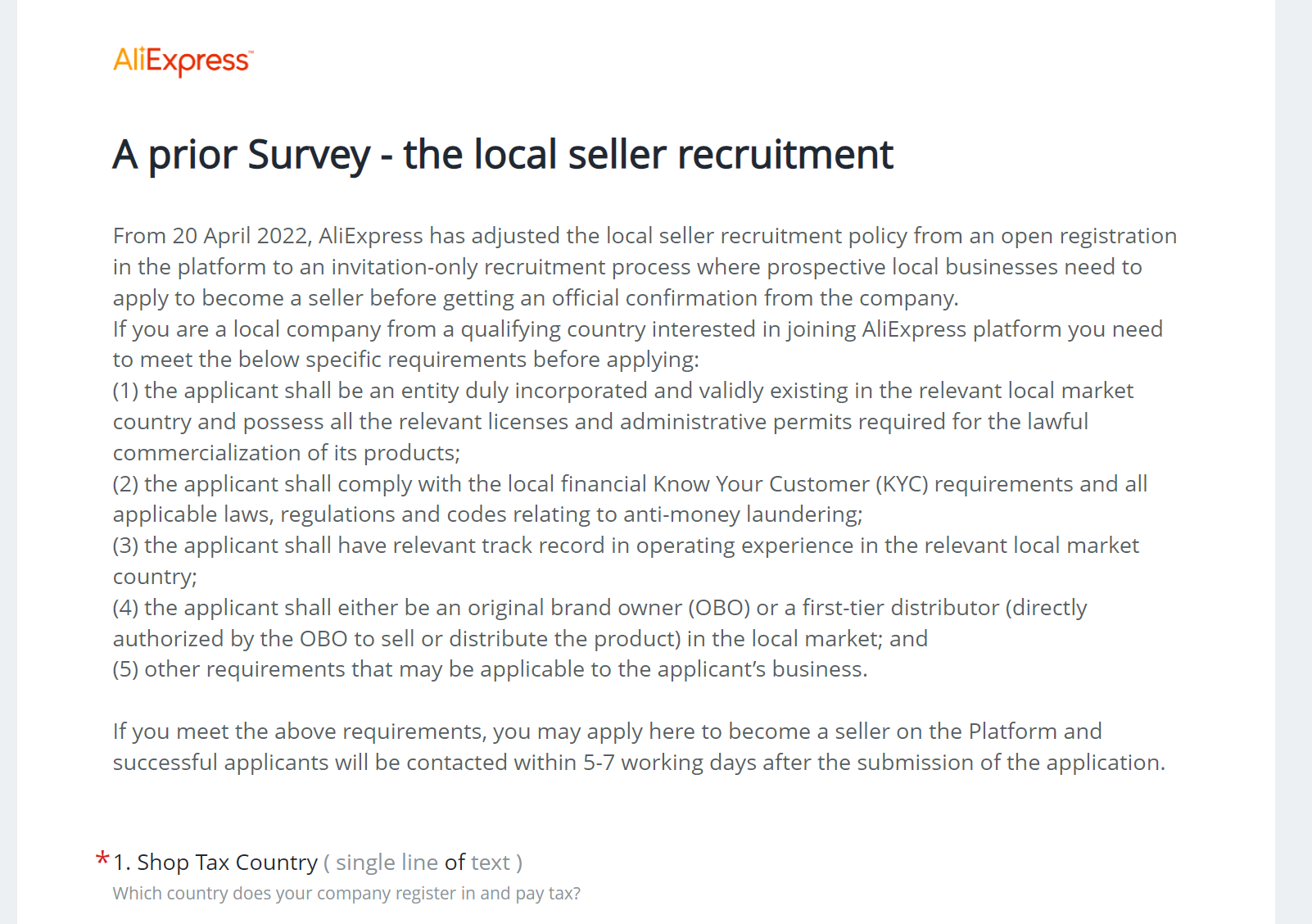Click 'authorized by the OBO to sell' line
1312x924 pixels.
tap(520, 639)
